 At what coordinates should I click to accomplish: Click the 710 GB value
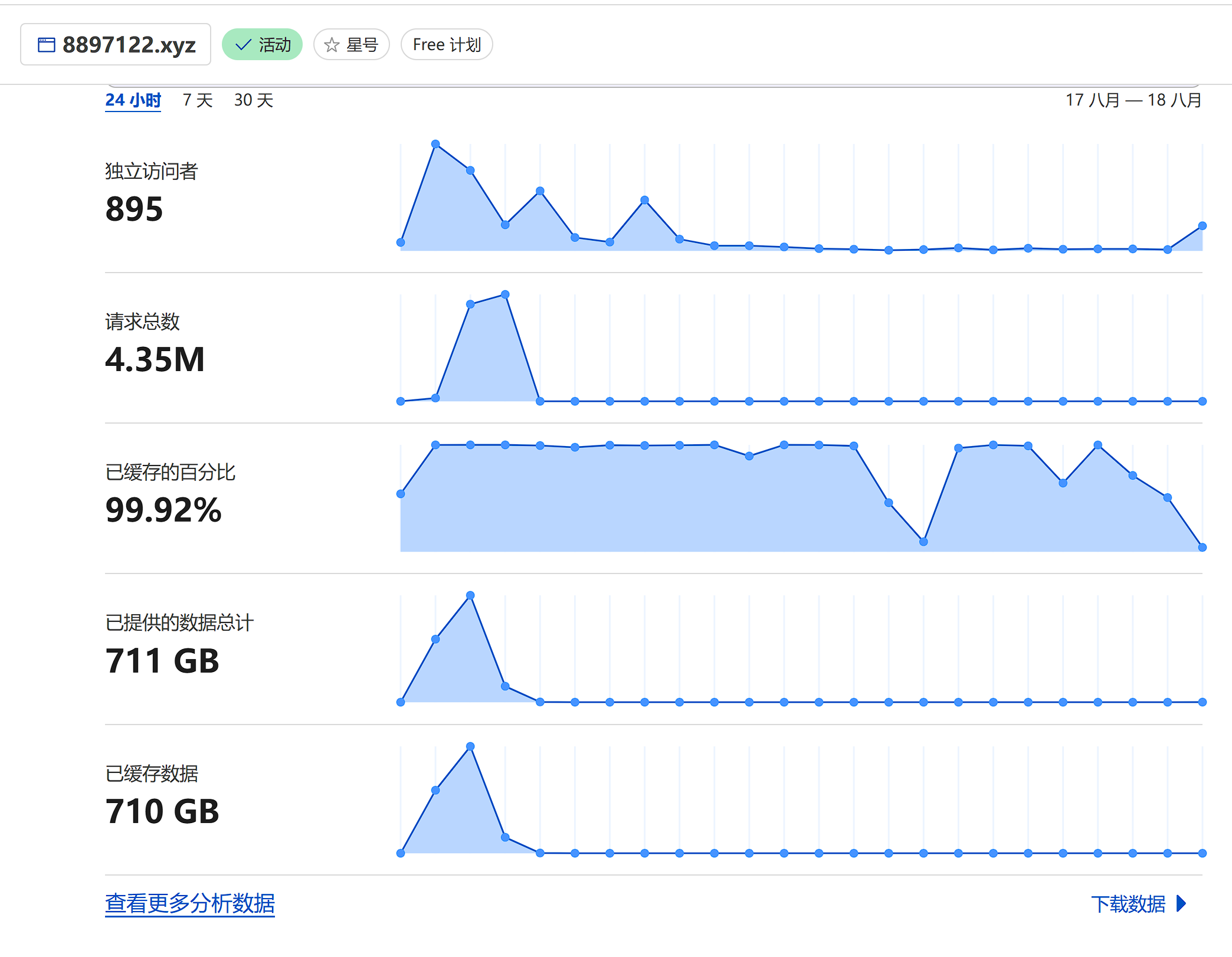tap(162, 811)
